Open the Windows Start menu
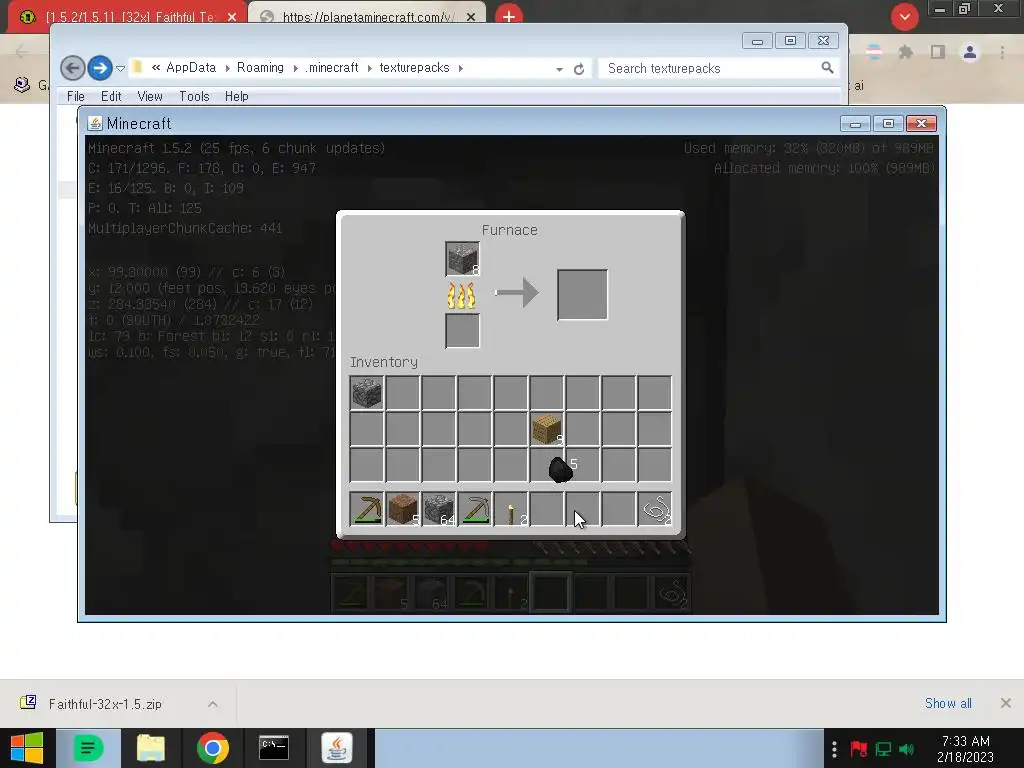Viewport: 1024px width, 768px height. [x=26, y=748]
